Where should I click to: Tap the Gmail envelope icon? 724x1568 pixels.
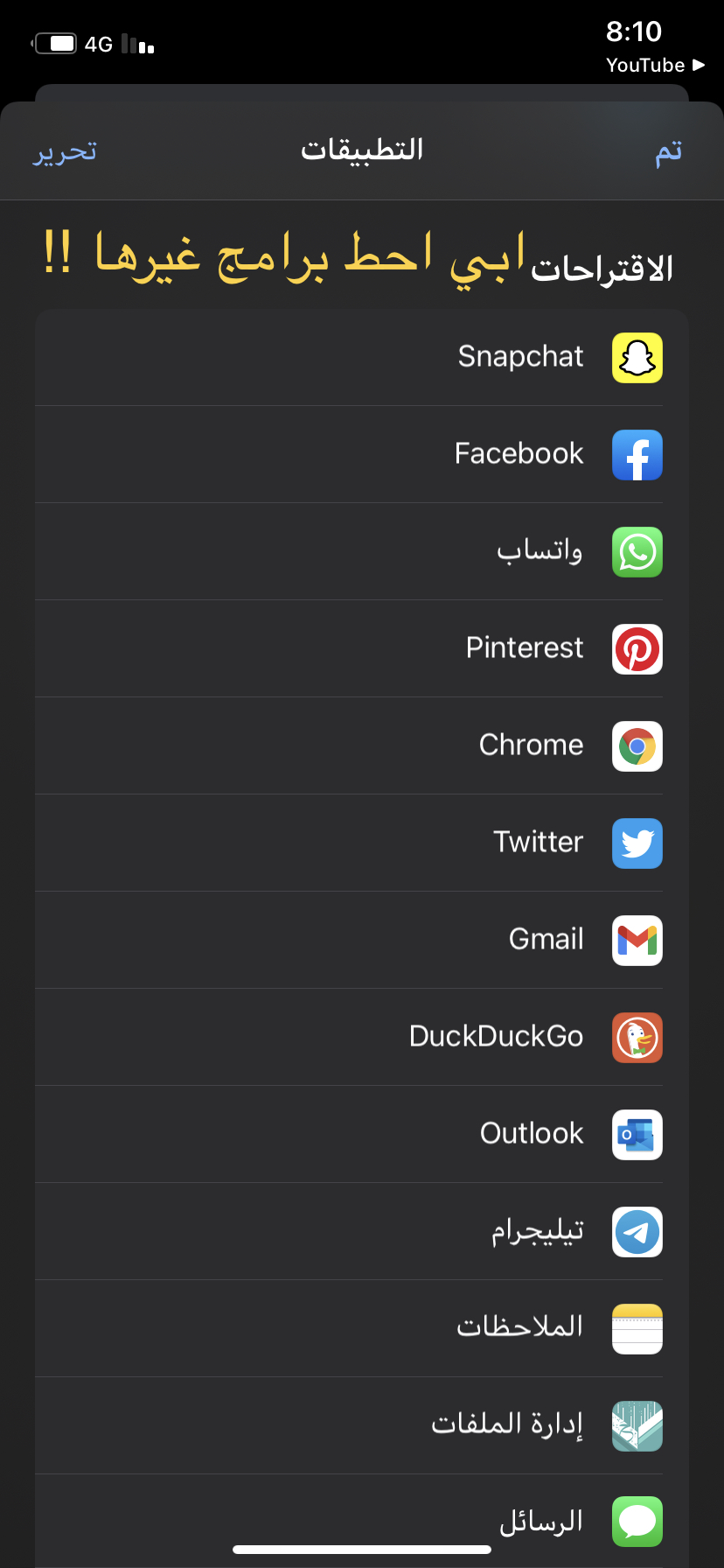637,941
